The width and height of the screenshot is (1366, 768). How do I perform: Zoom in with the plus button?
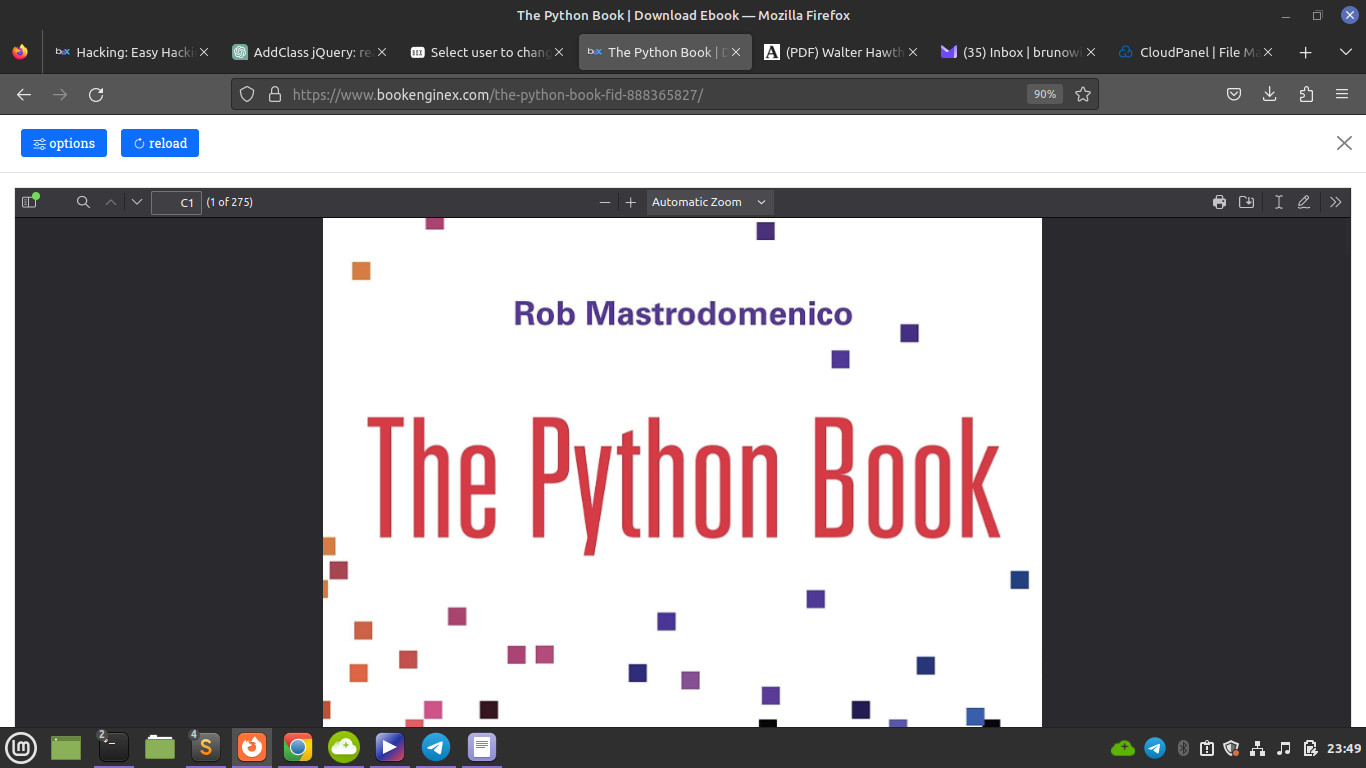(x=630, y=202)
